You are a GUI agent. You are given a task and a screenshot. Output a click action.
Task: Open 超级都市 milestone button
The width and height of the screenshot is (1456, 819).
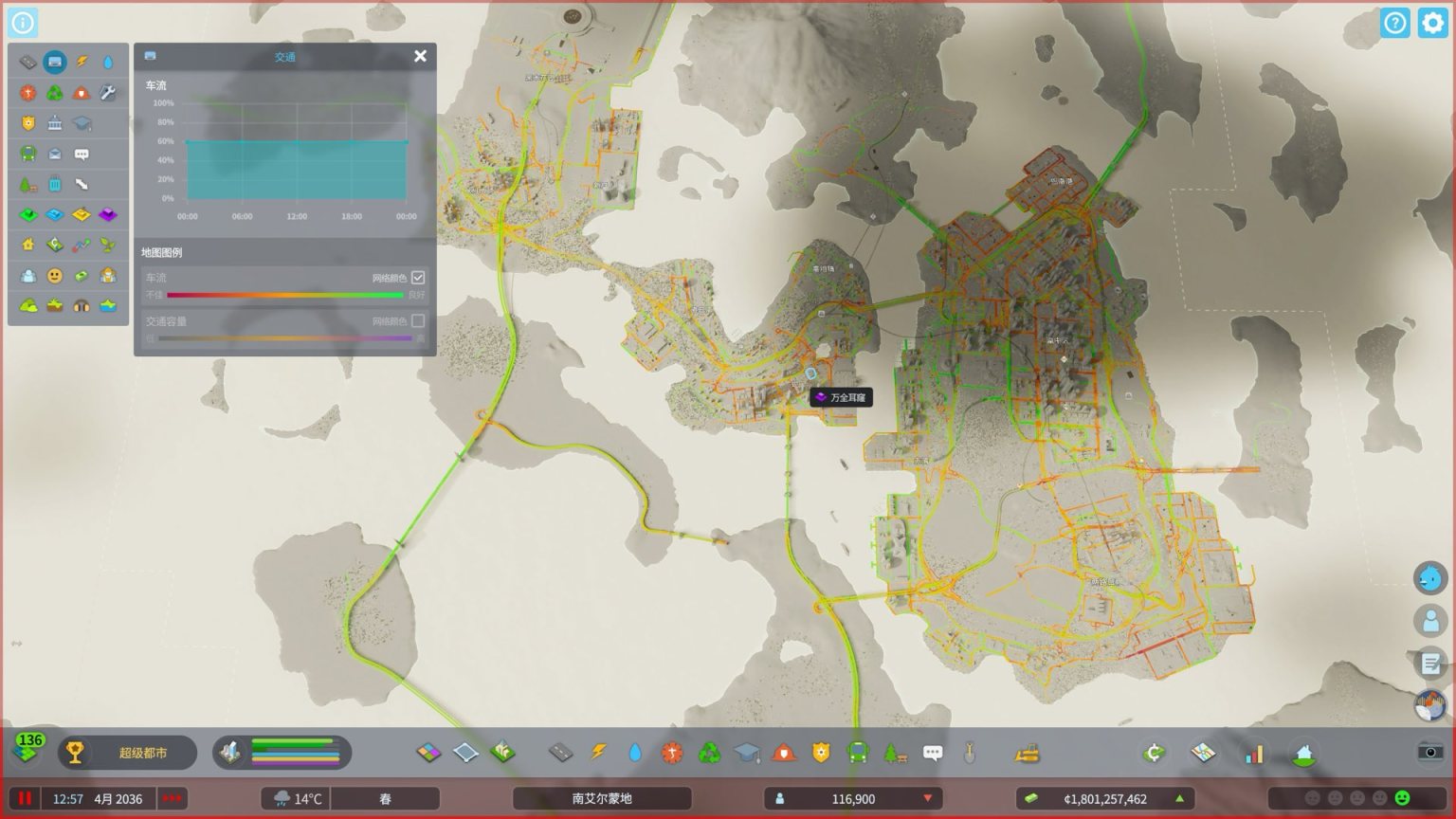128,753
